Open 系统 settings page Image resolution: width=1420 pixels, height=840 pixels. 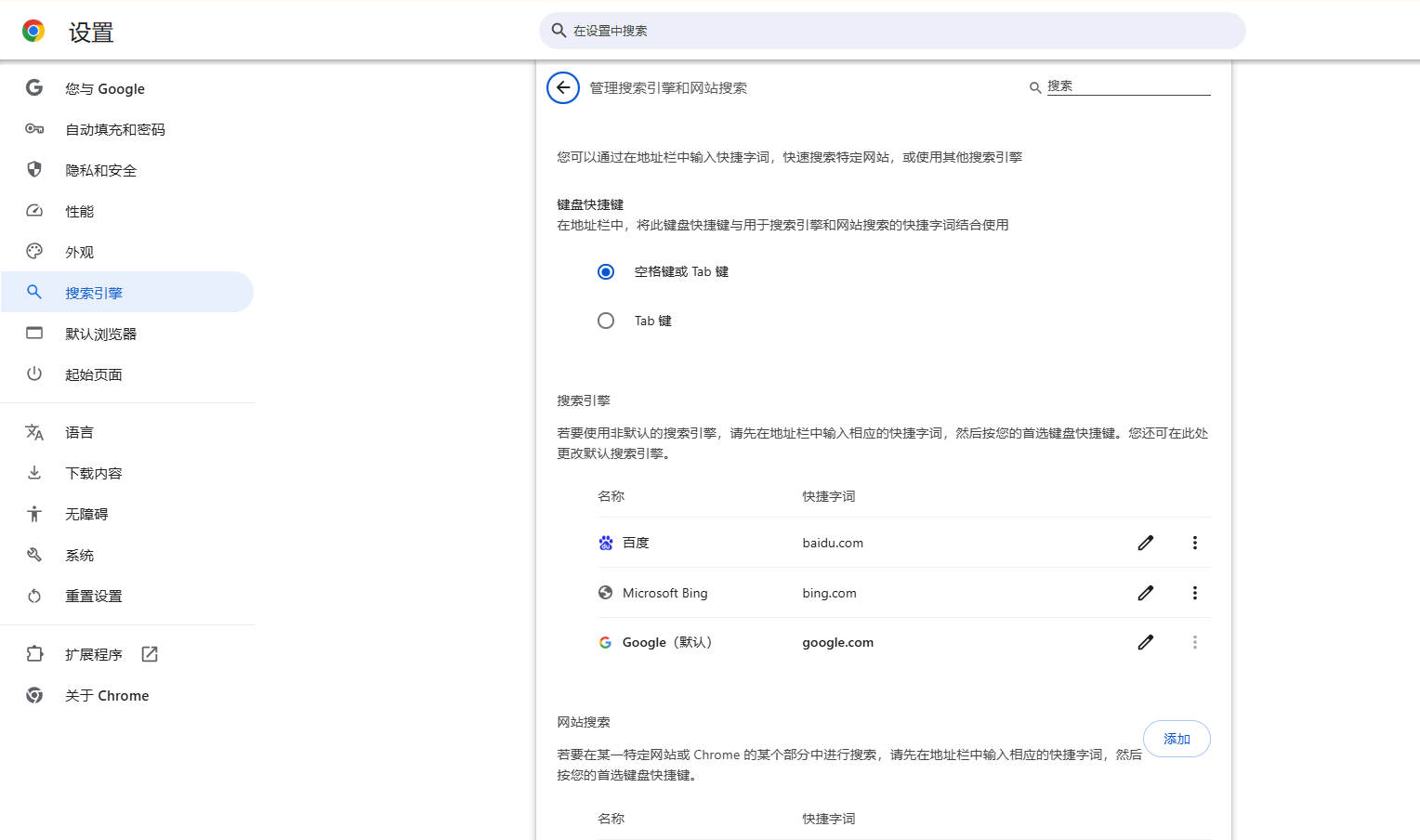click(x=127, y=555)
